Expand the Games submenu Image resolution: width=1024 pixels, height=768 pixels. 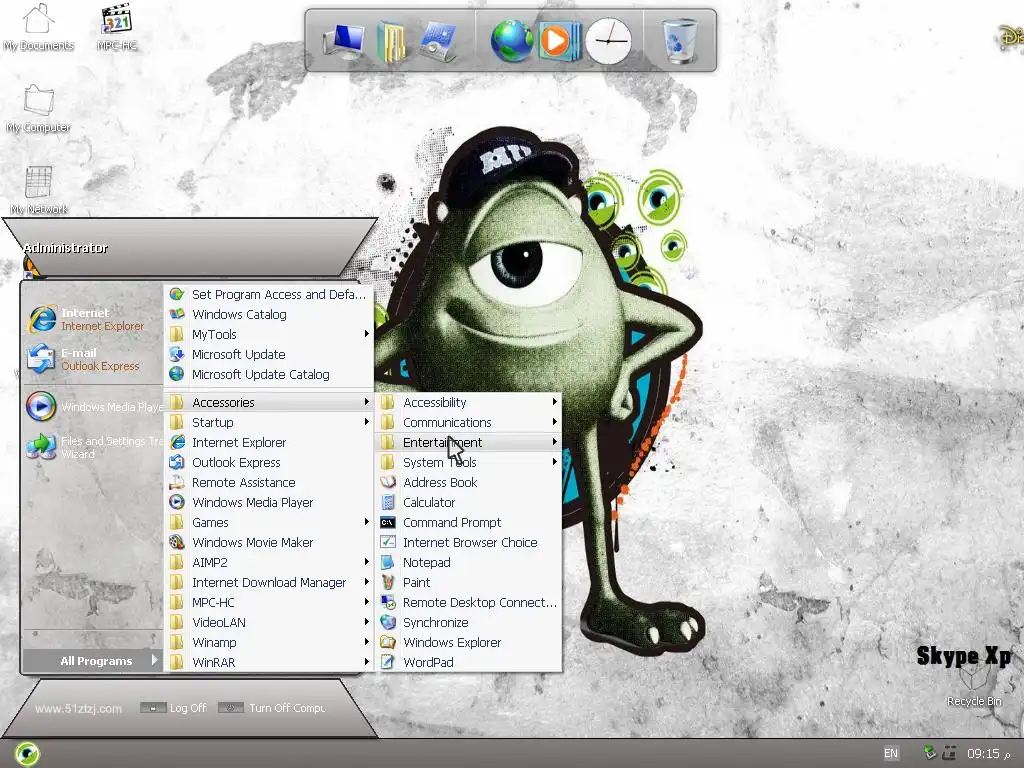coord(269,522)
